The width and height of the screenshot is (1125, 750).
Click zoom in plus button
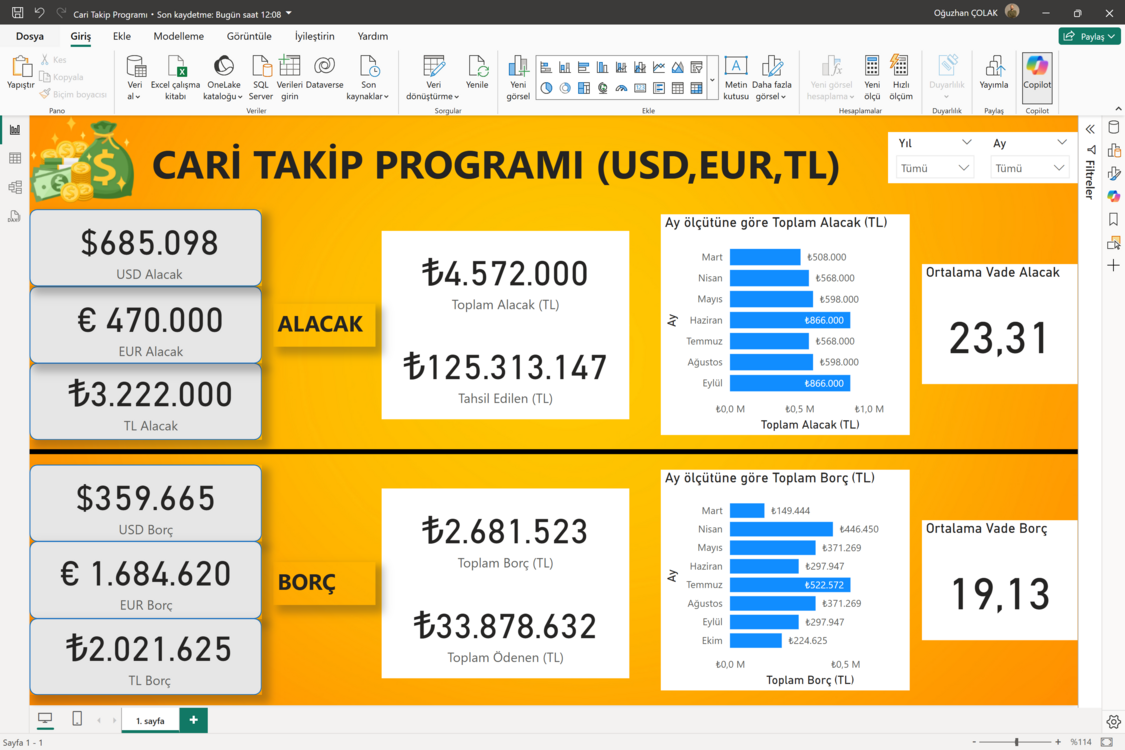1058,742
